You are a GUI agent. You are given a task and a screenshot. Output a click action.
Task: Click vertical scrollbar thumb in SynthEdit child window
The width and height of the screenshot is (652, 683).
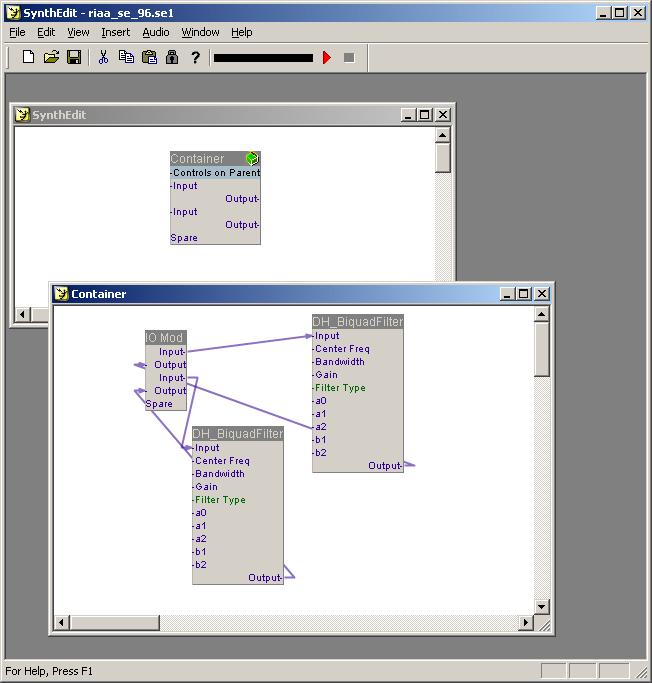click(443, 158)
